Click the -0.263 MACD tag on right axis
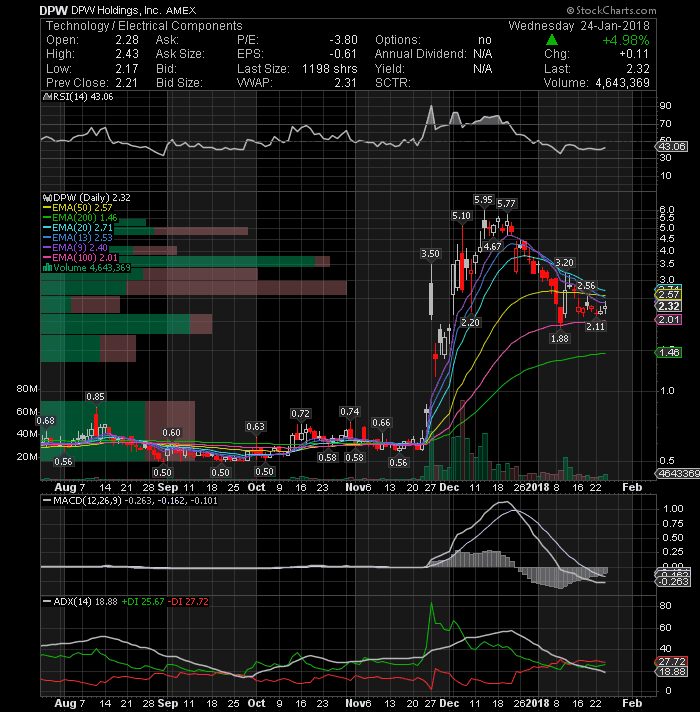 pos(673,582)
